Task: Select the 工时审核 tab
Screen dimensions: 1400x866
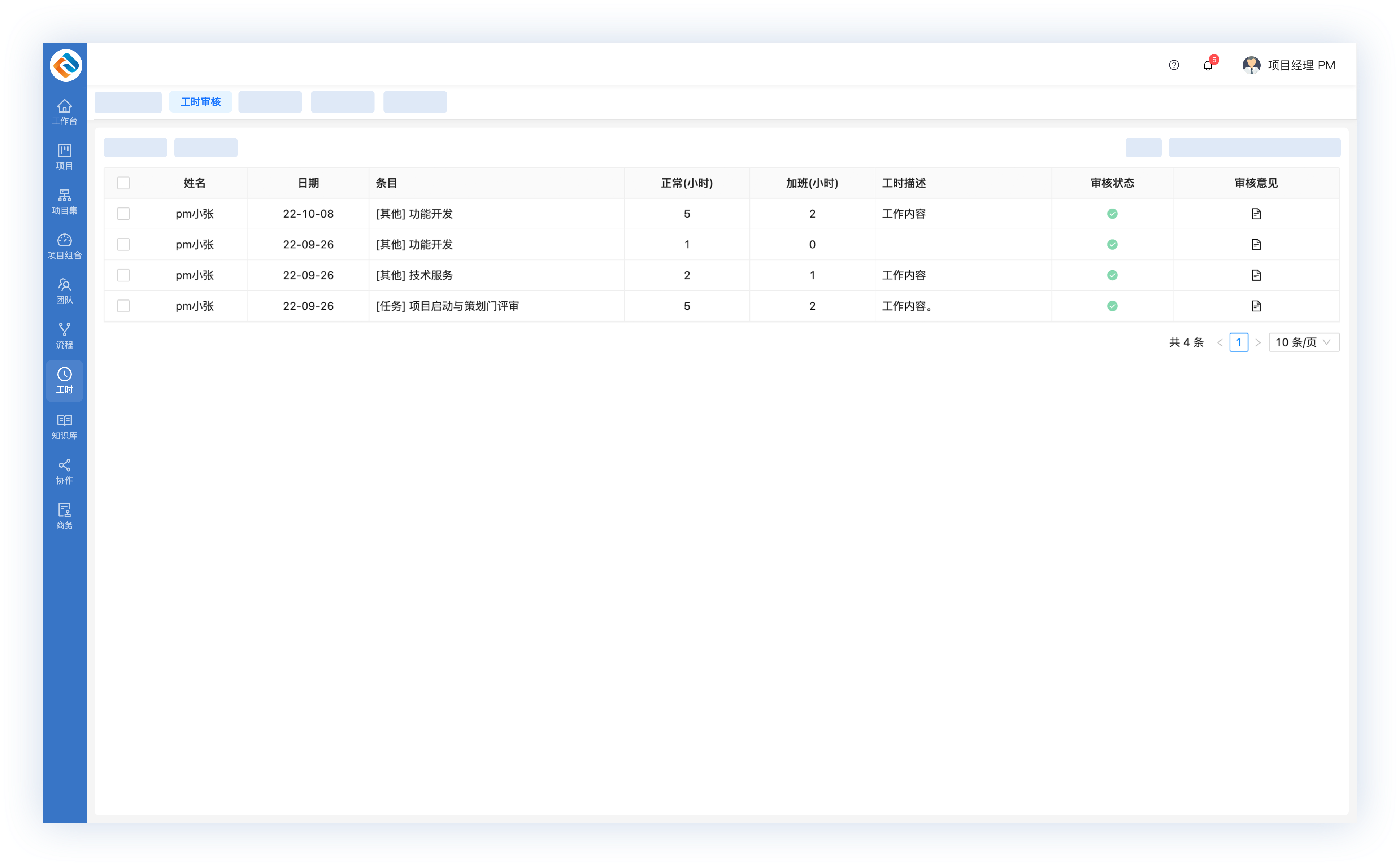Action: [x=200, y=102]
